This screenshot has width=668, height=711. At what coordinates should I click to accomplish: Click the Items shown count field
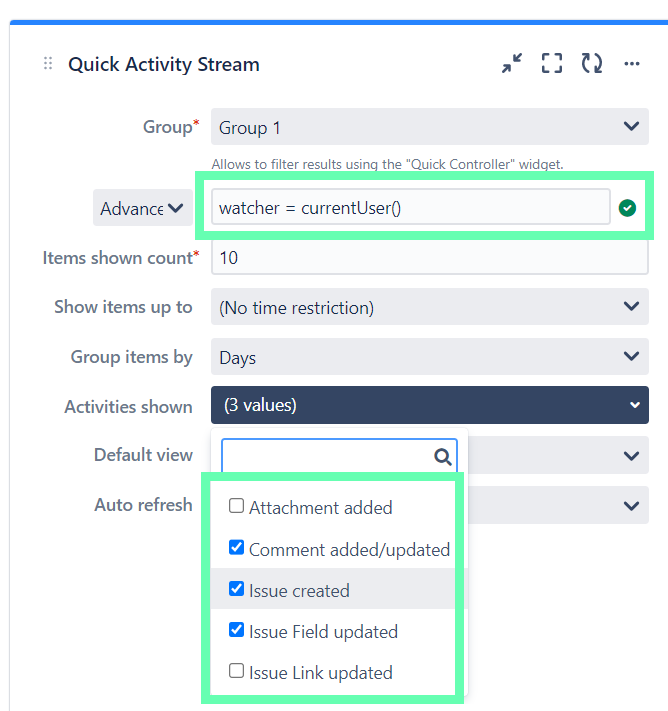429,258
